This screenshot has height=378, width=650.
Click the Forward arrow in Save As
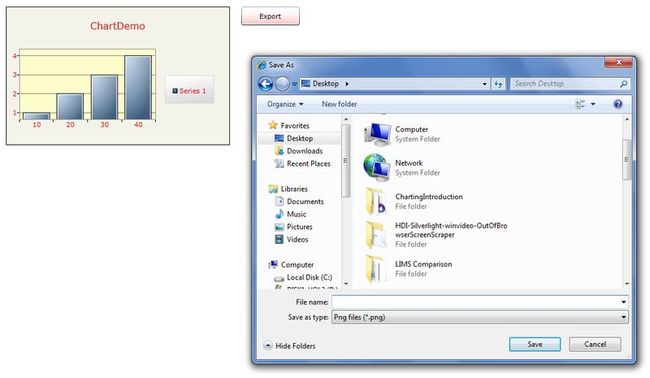click(282, 84)
